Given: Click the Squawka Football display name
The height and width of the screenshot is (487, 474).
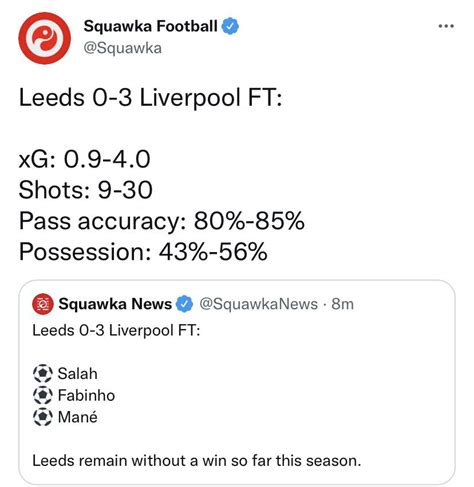Looking at the screenshot, I should [x=150, y=26].
